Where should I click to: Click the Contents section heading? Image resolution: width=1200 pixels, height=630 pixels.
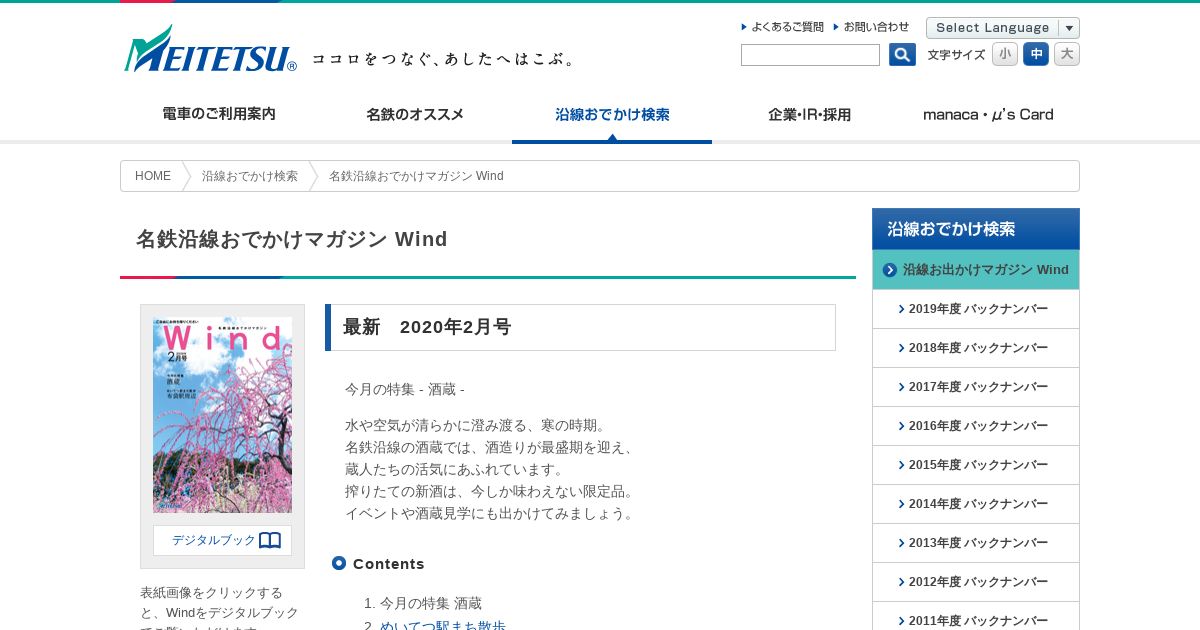pyautogui.click(x=389, y=564)
